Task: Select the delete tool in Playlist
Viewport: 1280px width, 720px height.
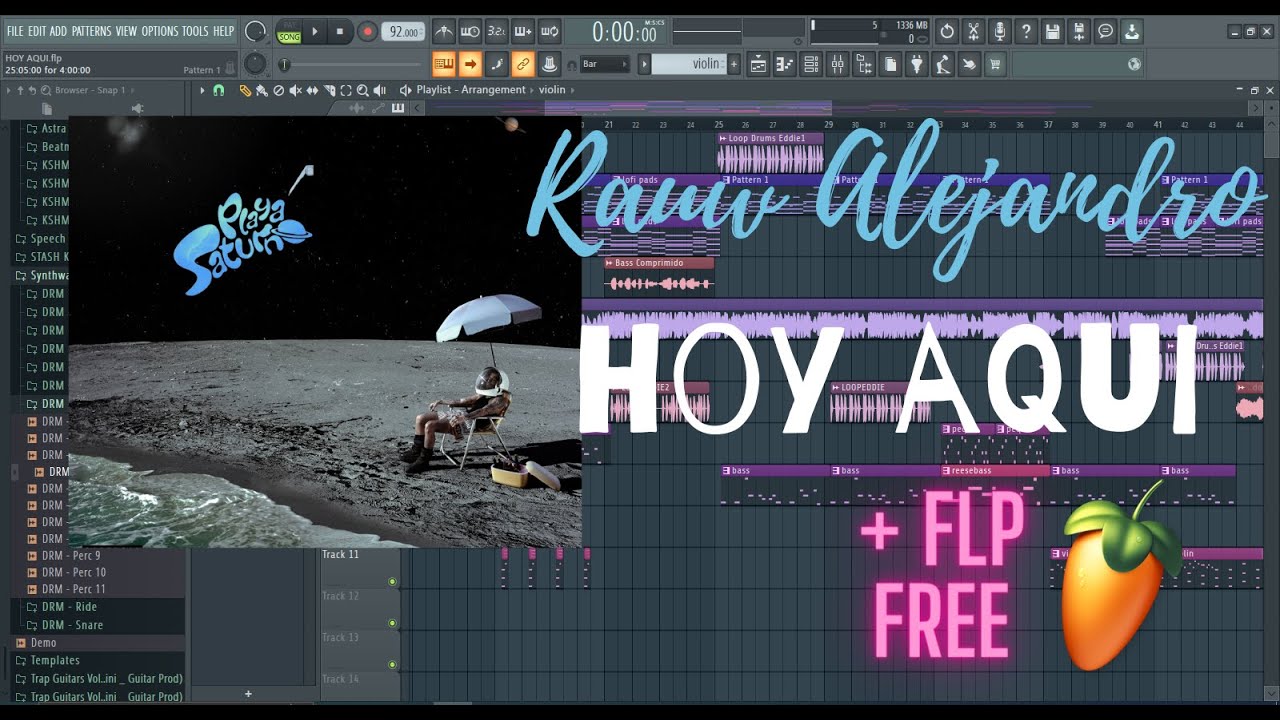Action: [278, 90]
